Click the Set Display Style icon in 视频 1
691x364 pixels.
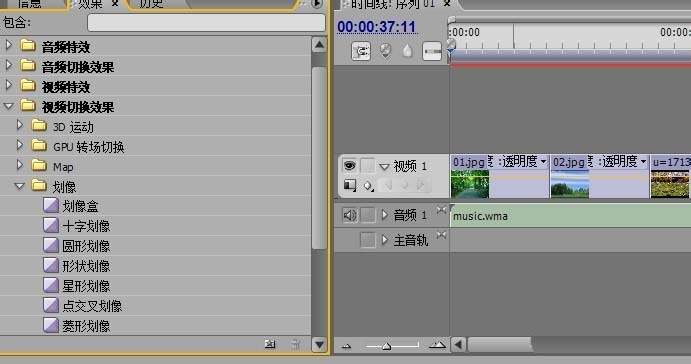point(350,185)
